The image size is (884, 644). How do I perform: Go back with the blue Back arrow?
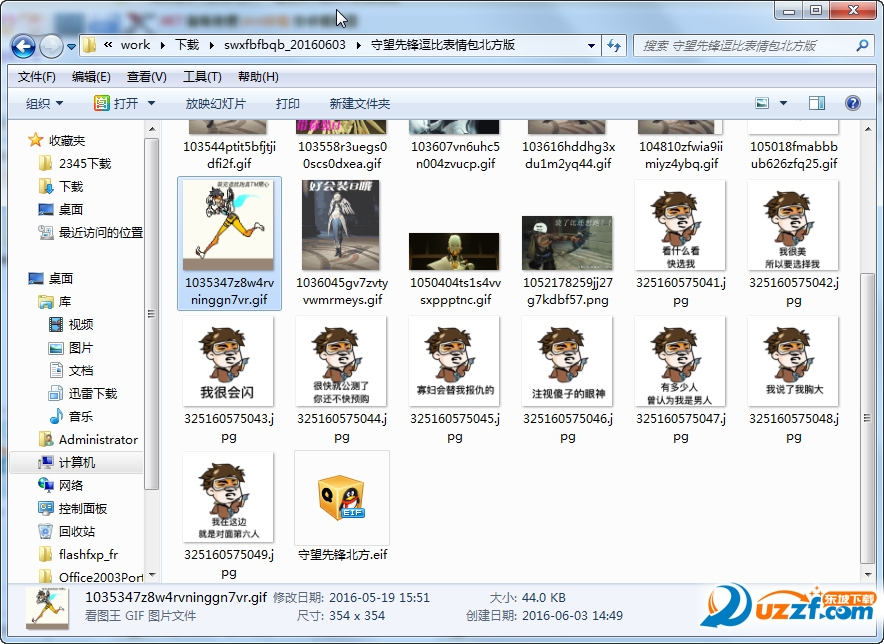pyautogui.click(x=23, y=46)
